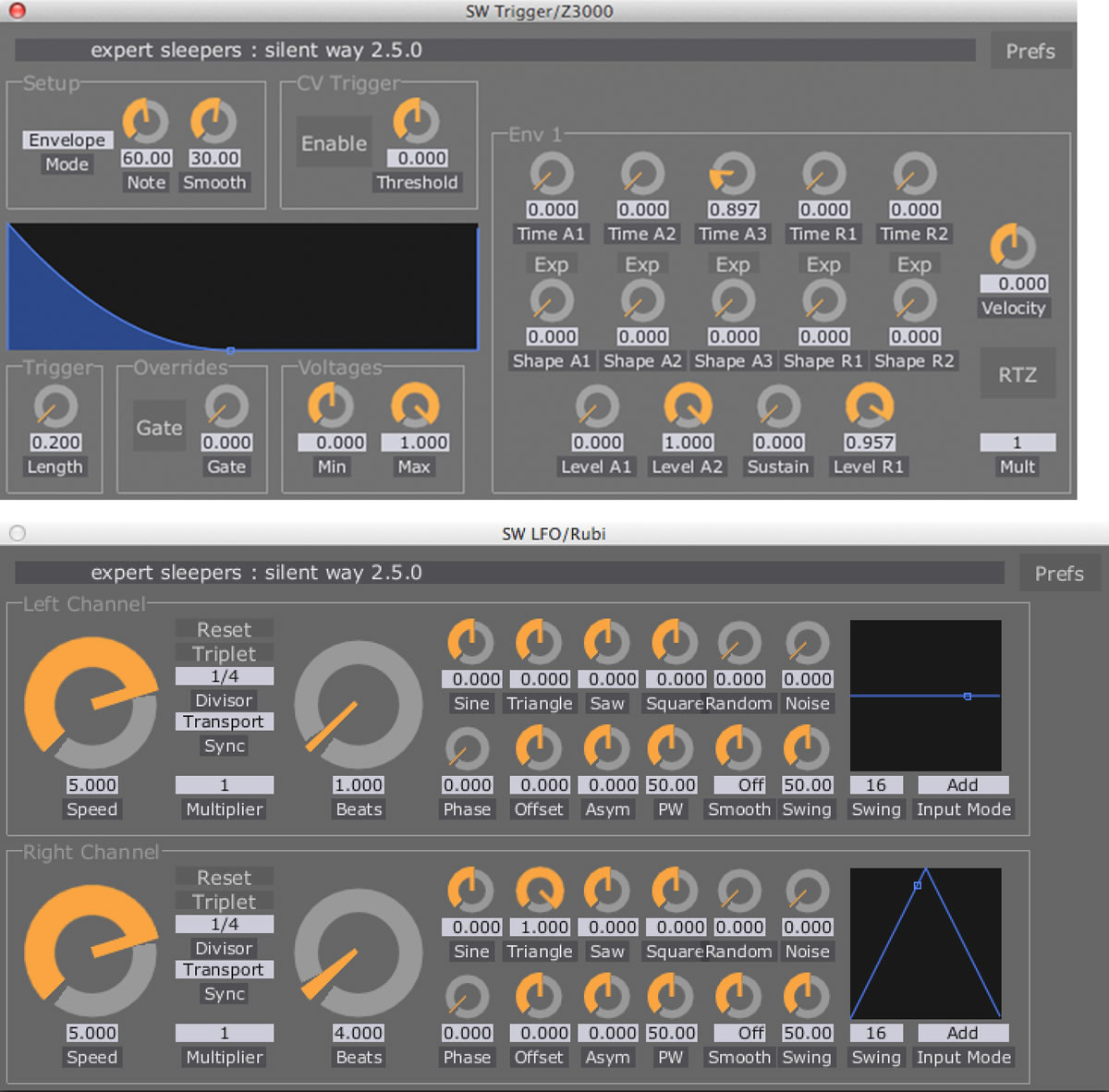Click the Overrides Gate knob

[x=226, y=406]
